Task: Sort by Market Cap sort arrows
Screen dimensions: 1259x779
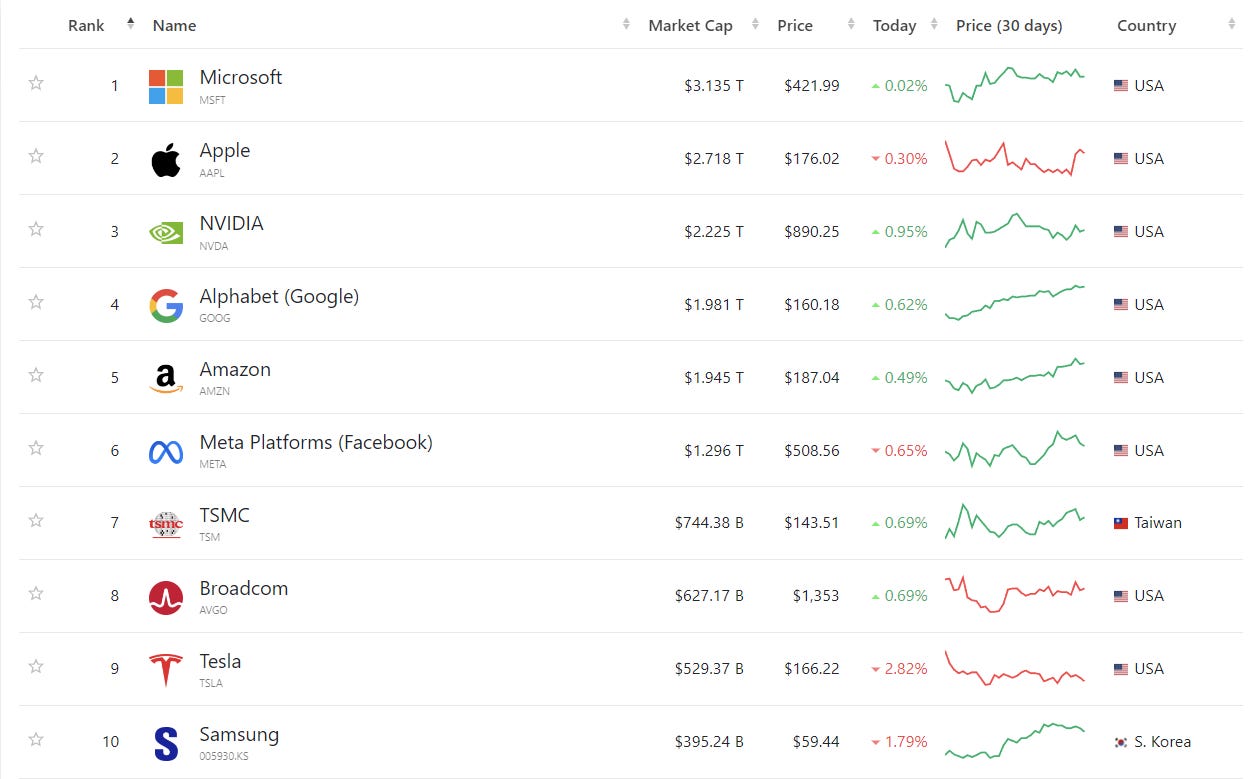Action: pyautogui.click(x=755, y=25)
